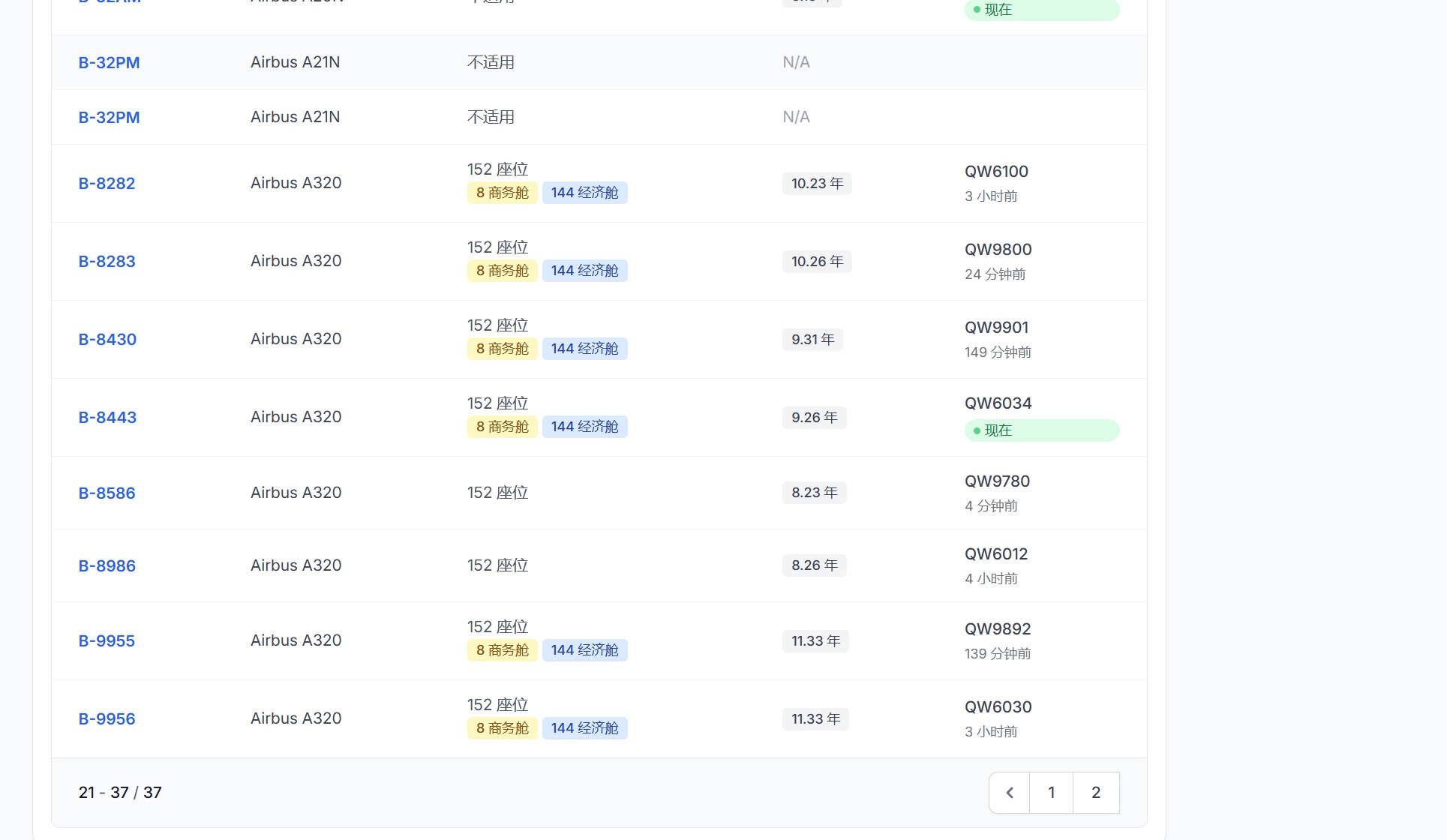The height and width of the screenshot is (840, 1447).
Task: Open B-9955 aircraft details
Action: click(x=107, y=641)
